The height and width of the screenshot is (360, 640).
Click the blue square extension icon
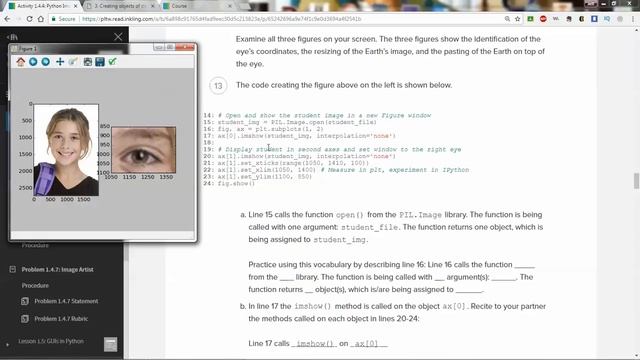(x=594, y=19)
